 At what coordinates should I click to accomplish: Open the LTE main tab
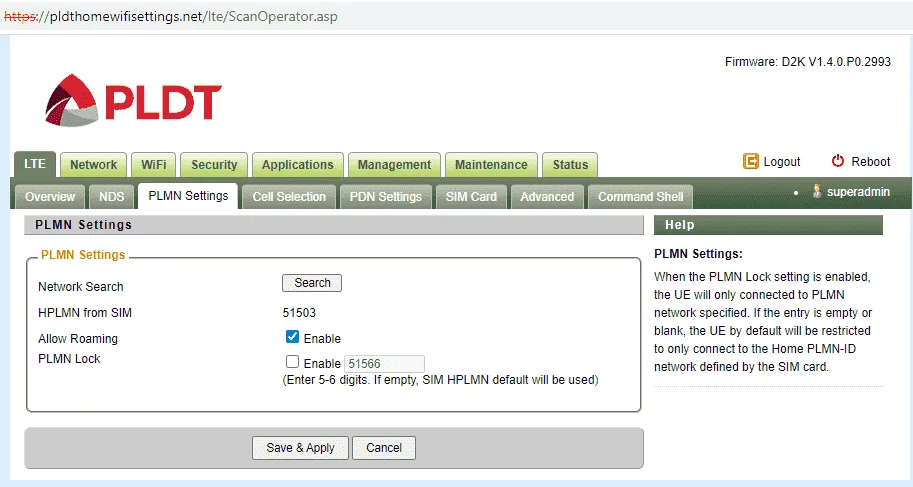[35, 164]
